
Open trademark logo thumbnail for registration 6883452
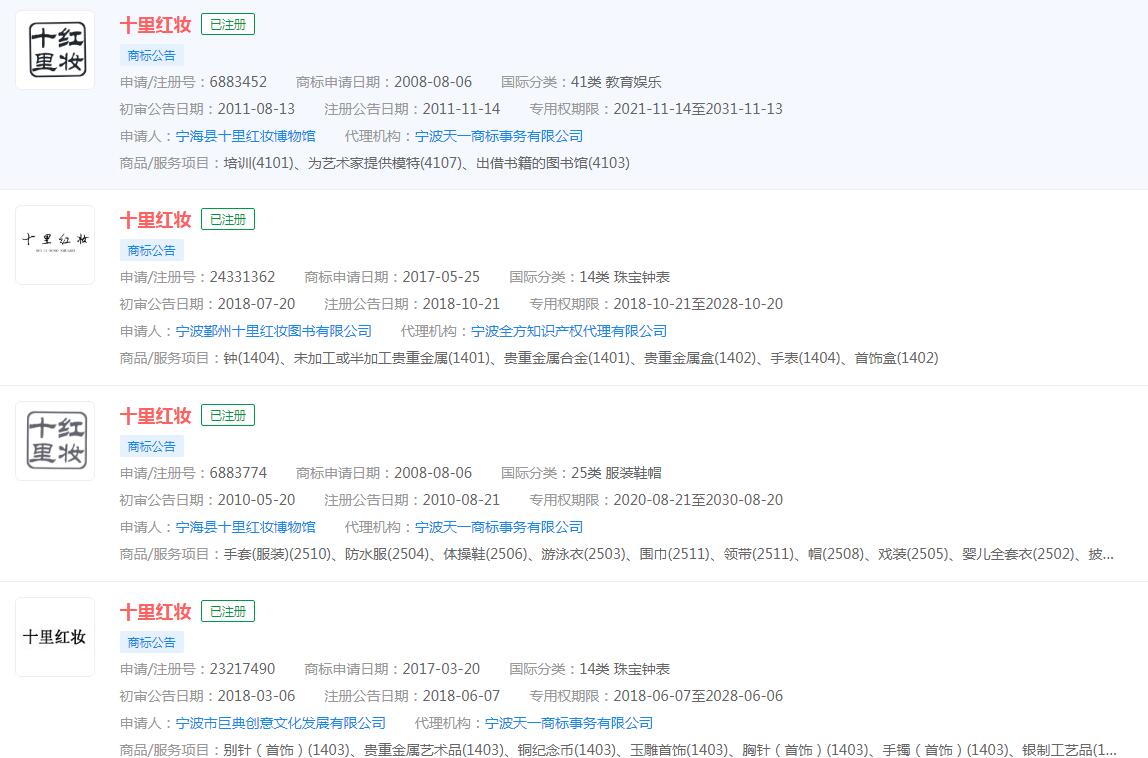coord(55,50)
